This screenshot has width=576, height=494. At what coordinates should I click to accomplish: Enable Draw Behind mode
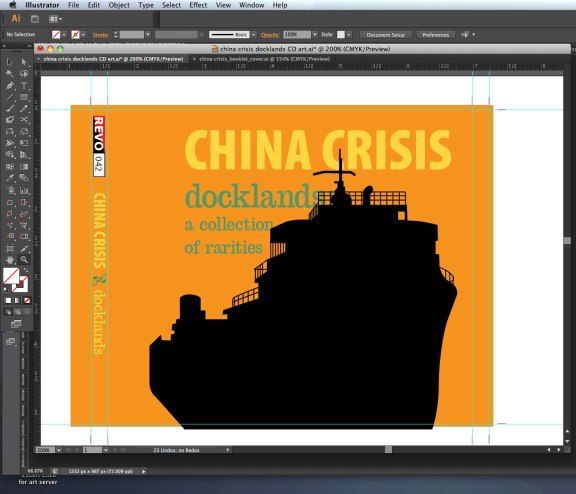click(x=17, y=312)
